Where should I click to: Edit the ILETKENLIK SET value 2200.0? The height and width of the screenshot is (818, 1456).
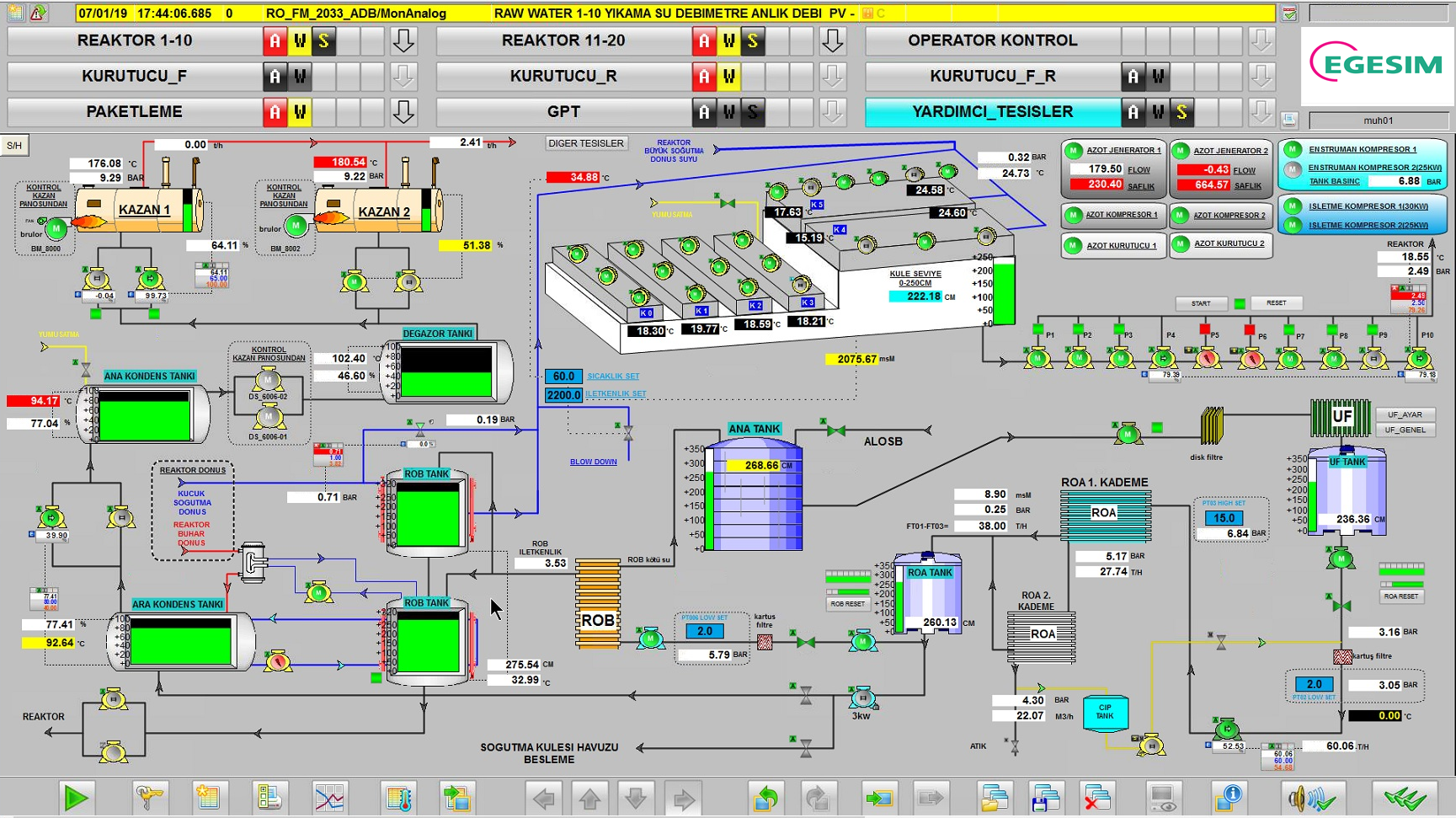563,394
